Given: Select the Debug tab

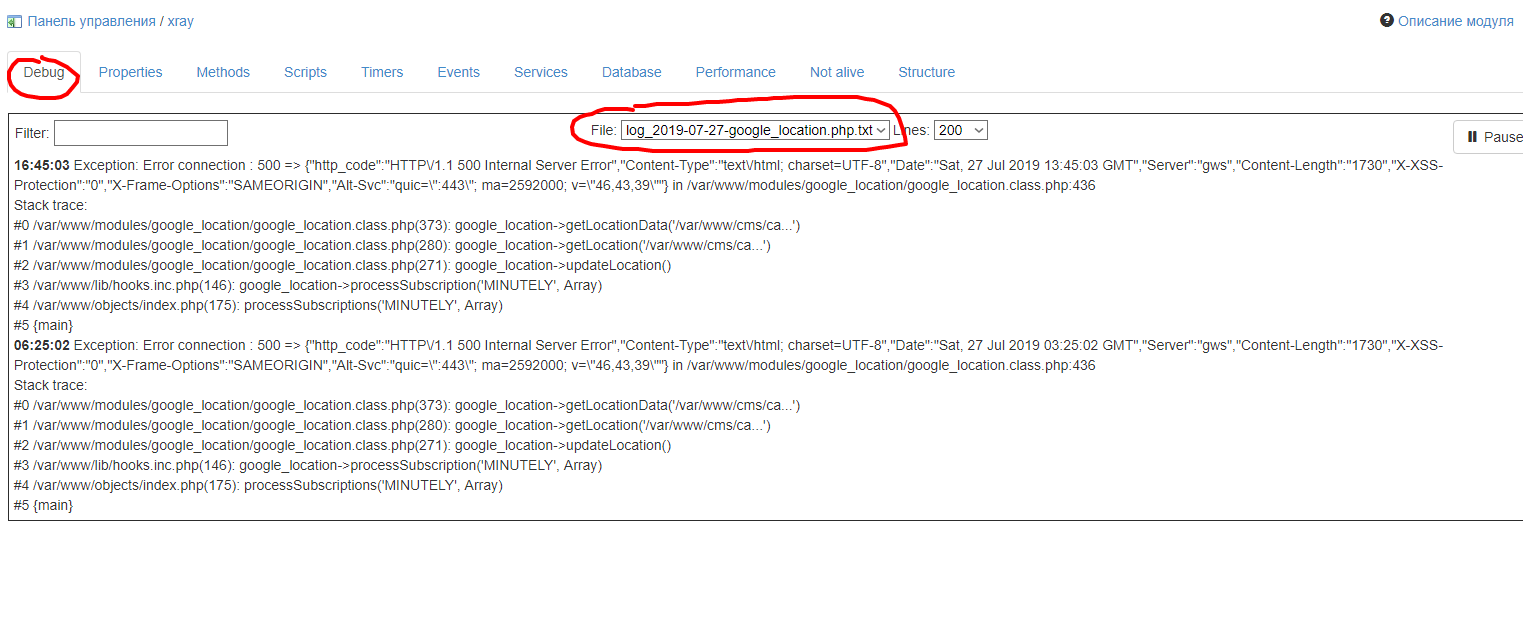Looking at the screenshot, I should [x=44, y=72].
